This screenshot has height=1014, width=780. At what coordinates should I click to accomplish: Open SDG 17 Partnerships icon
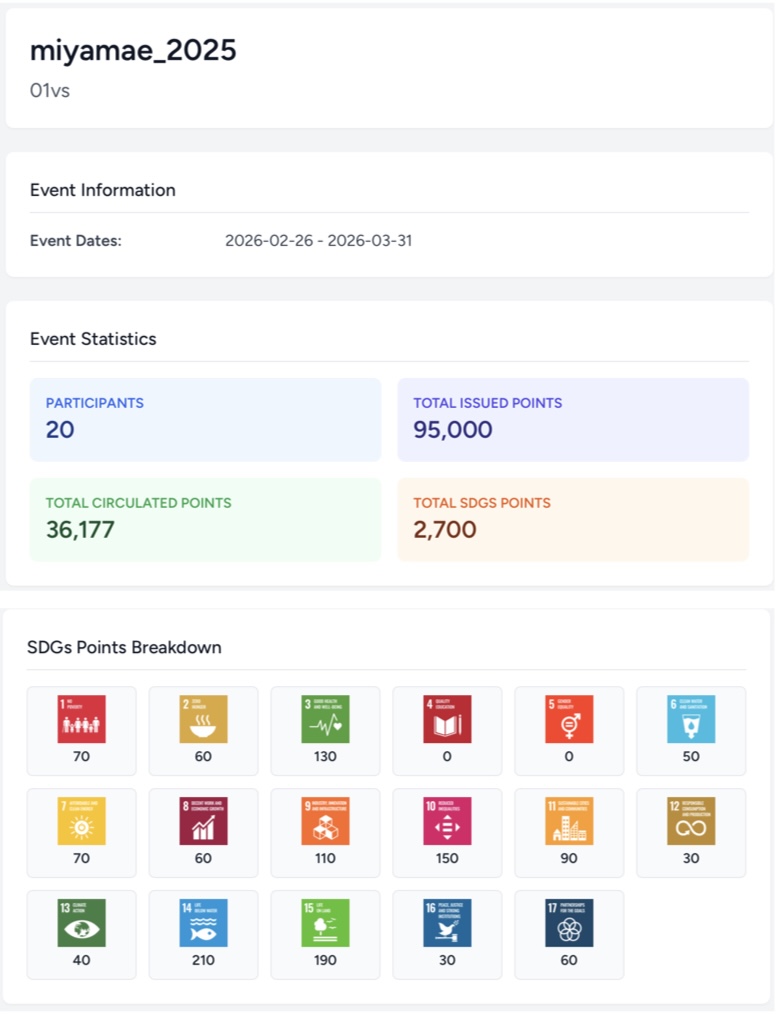click(569, 923)
